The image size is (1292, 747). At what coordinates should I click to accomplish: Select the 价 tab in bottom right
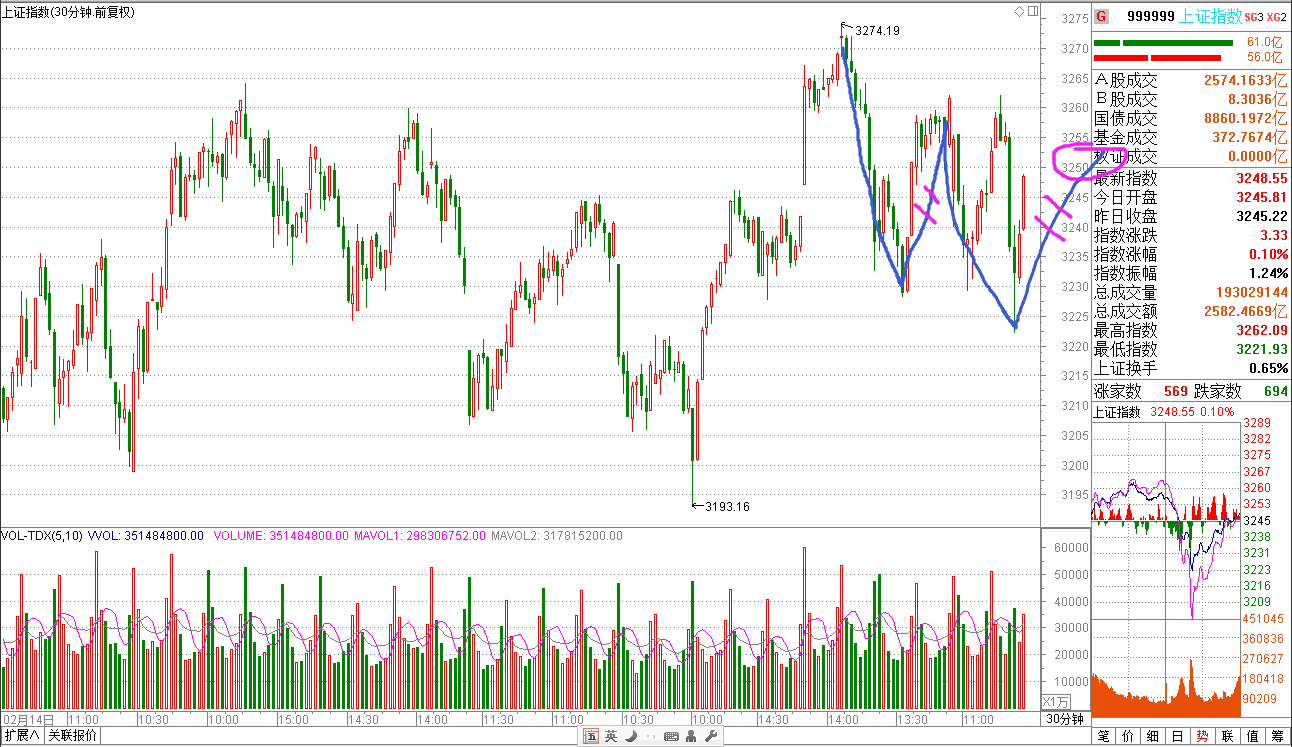click(x=1129, y=736)
